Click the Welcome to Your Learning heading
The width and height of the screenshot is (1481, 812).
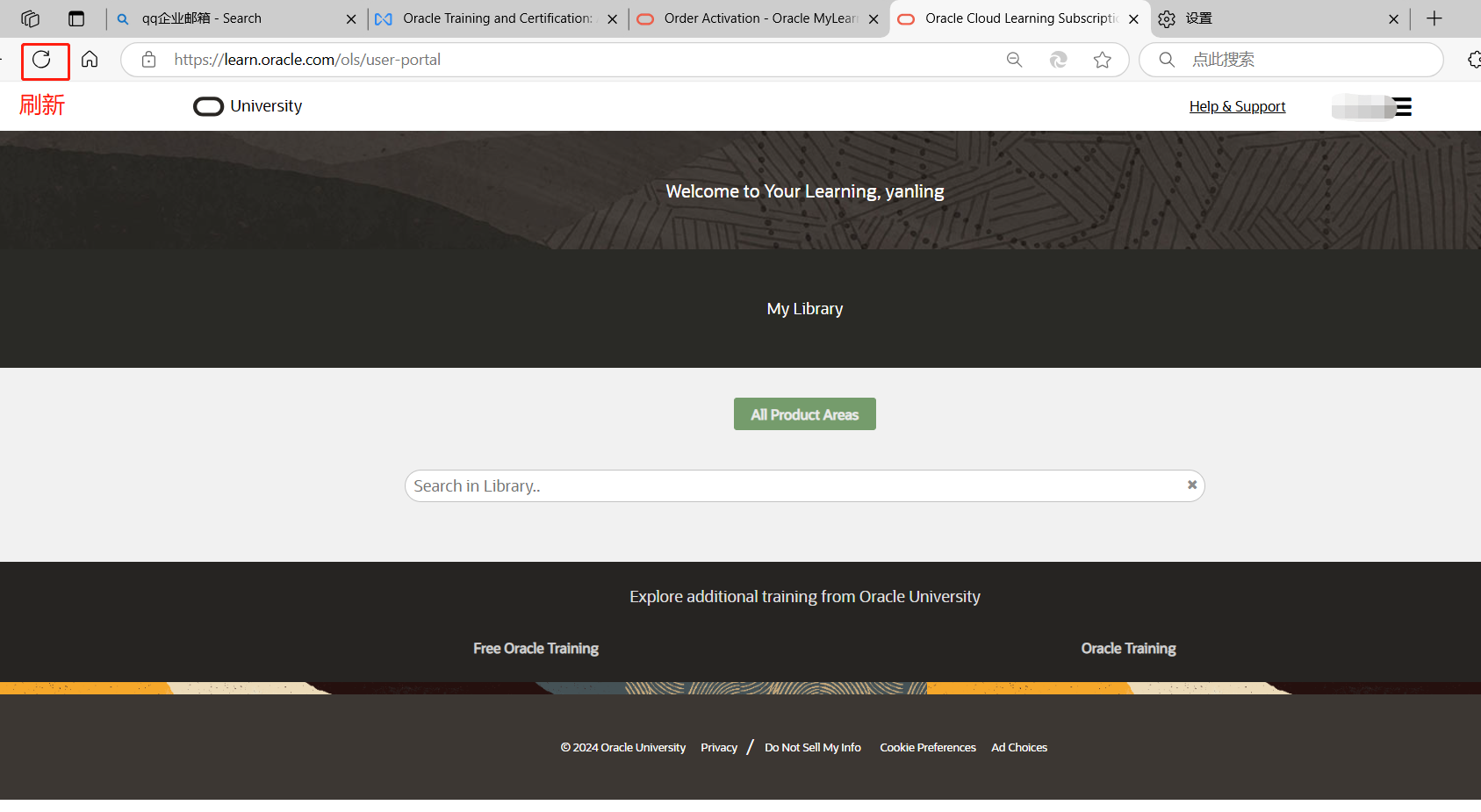point(805,191)
